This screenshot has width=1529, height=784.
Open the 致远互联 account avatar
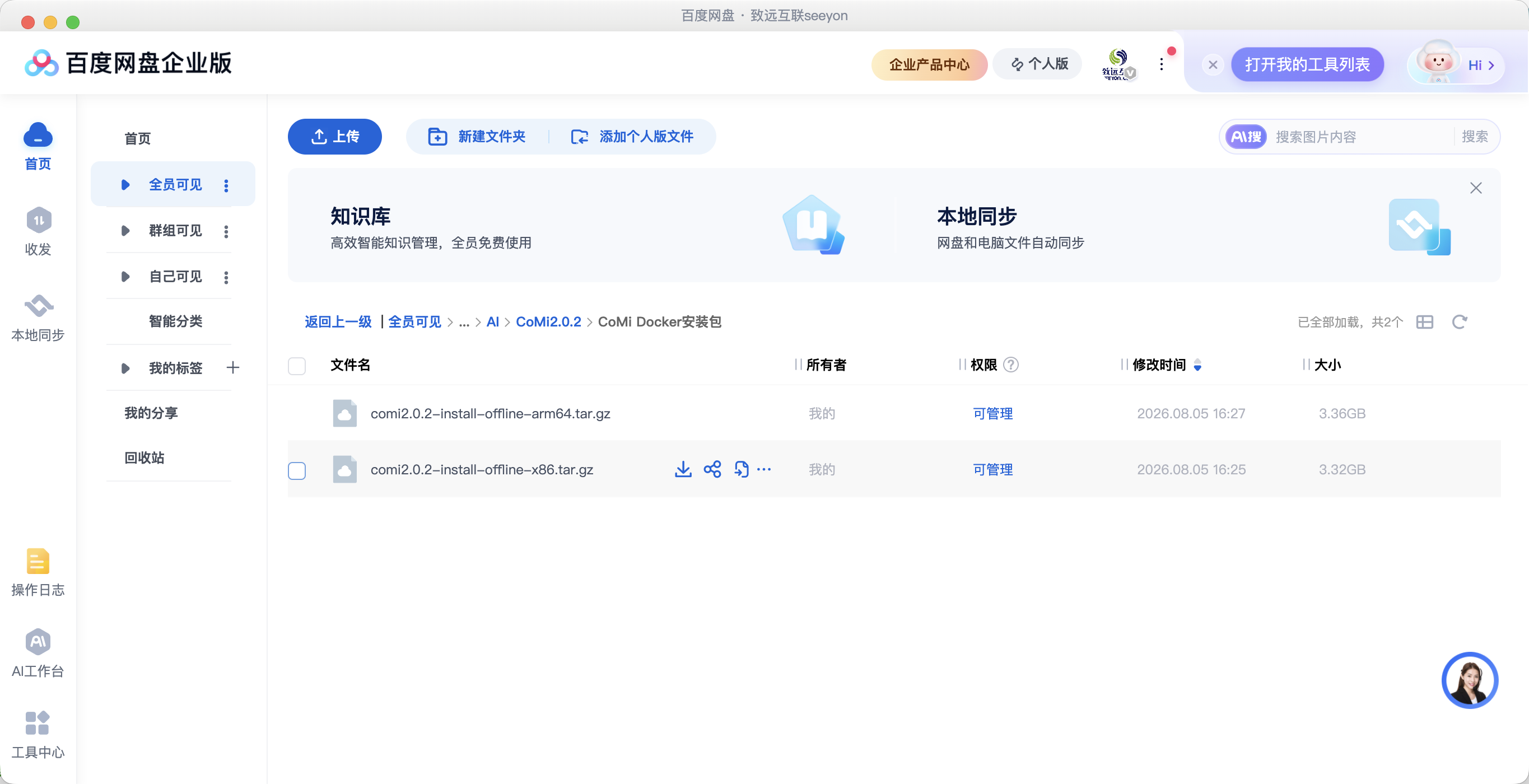(1118, 64)
